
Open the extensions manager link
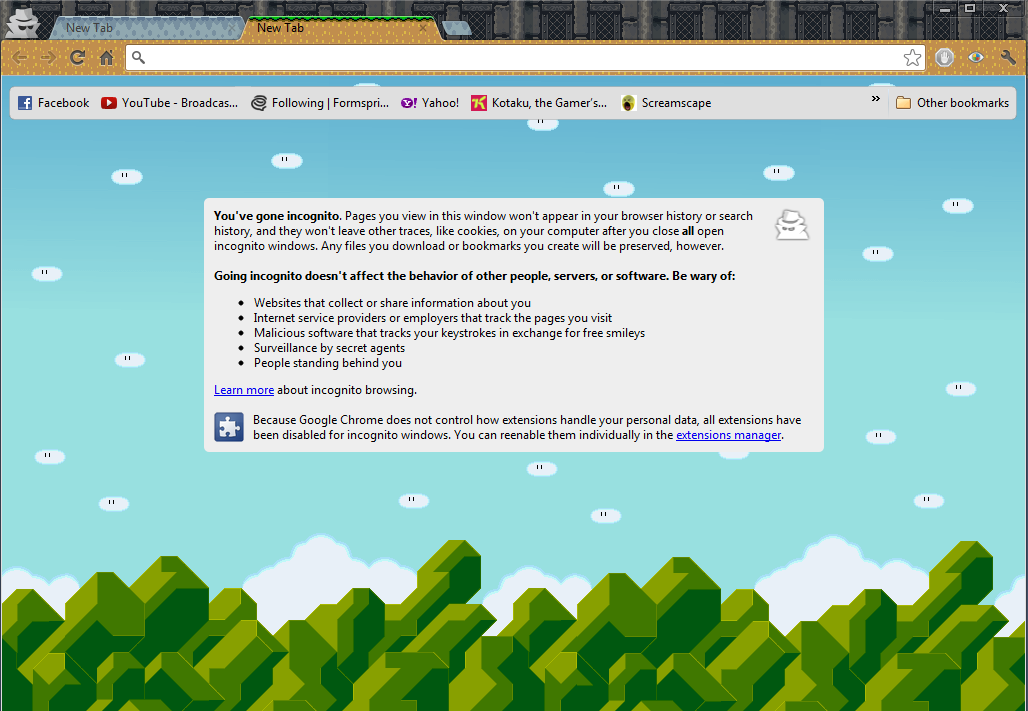coord(728,435)
